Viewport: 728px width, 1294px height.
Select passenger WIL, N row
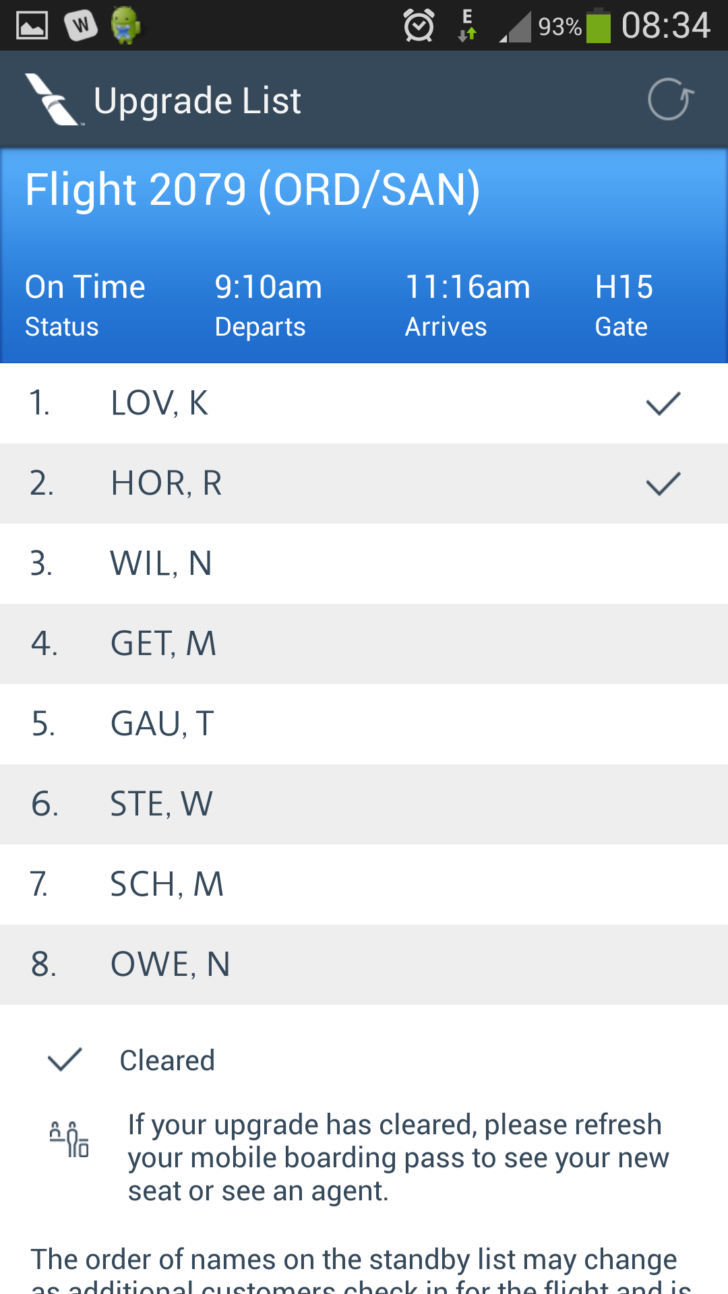(x=364, y=564)
